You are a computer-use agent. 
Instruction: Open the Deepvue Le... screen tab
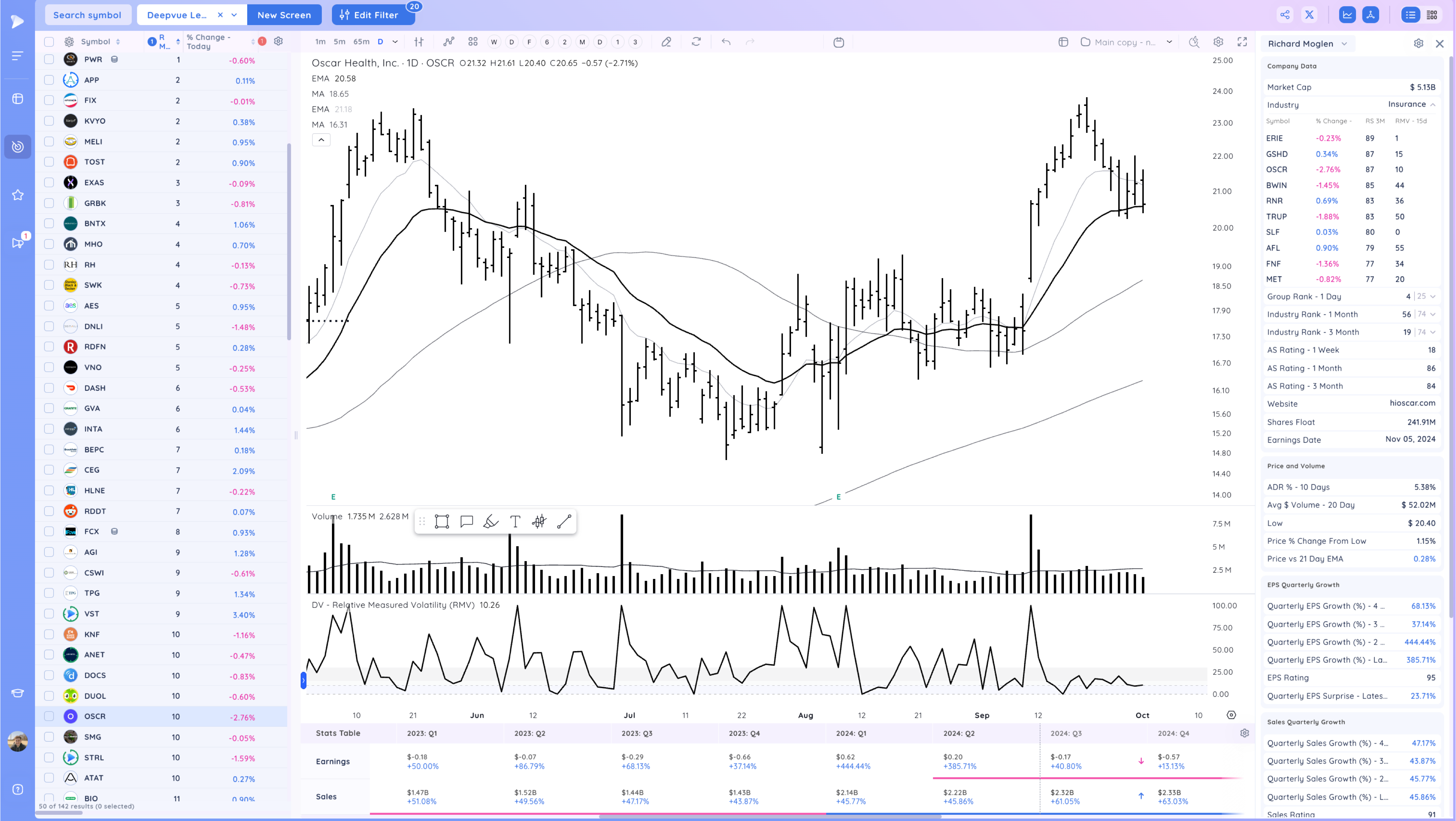177,15
